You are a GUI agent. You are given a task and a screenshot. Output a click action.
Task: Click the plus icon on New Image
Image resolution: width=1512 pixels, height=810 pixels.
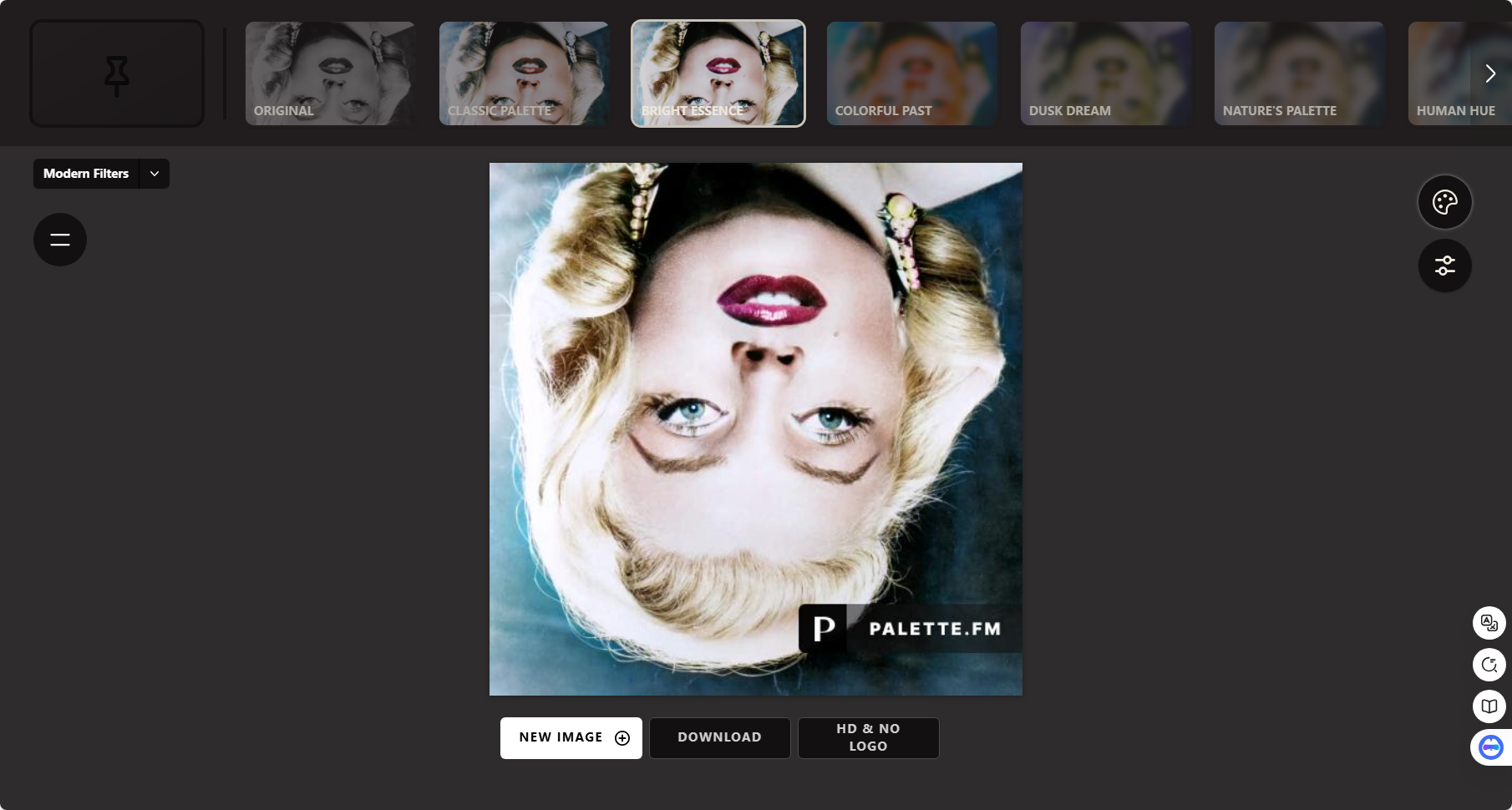pyautogui.click(x=622, y=738)
